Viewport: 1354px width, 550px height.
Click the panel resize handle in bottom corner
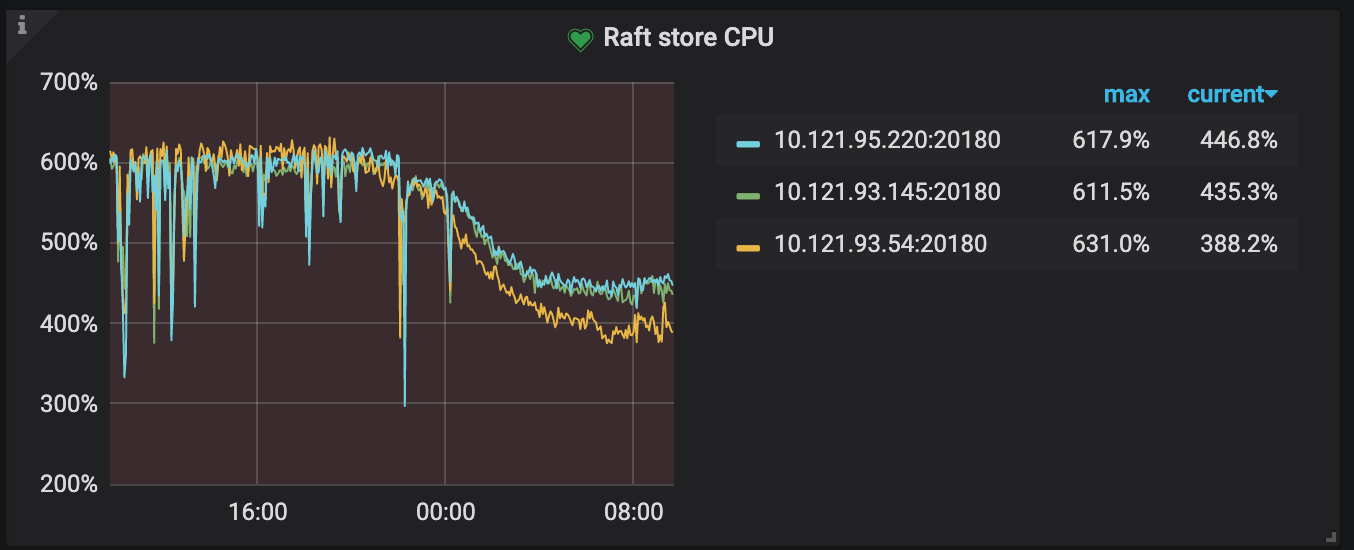(1330, 536)
